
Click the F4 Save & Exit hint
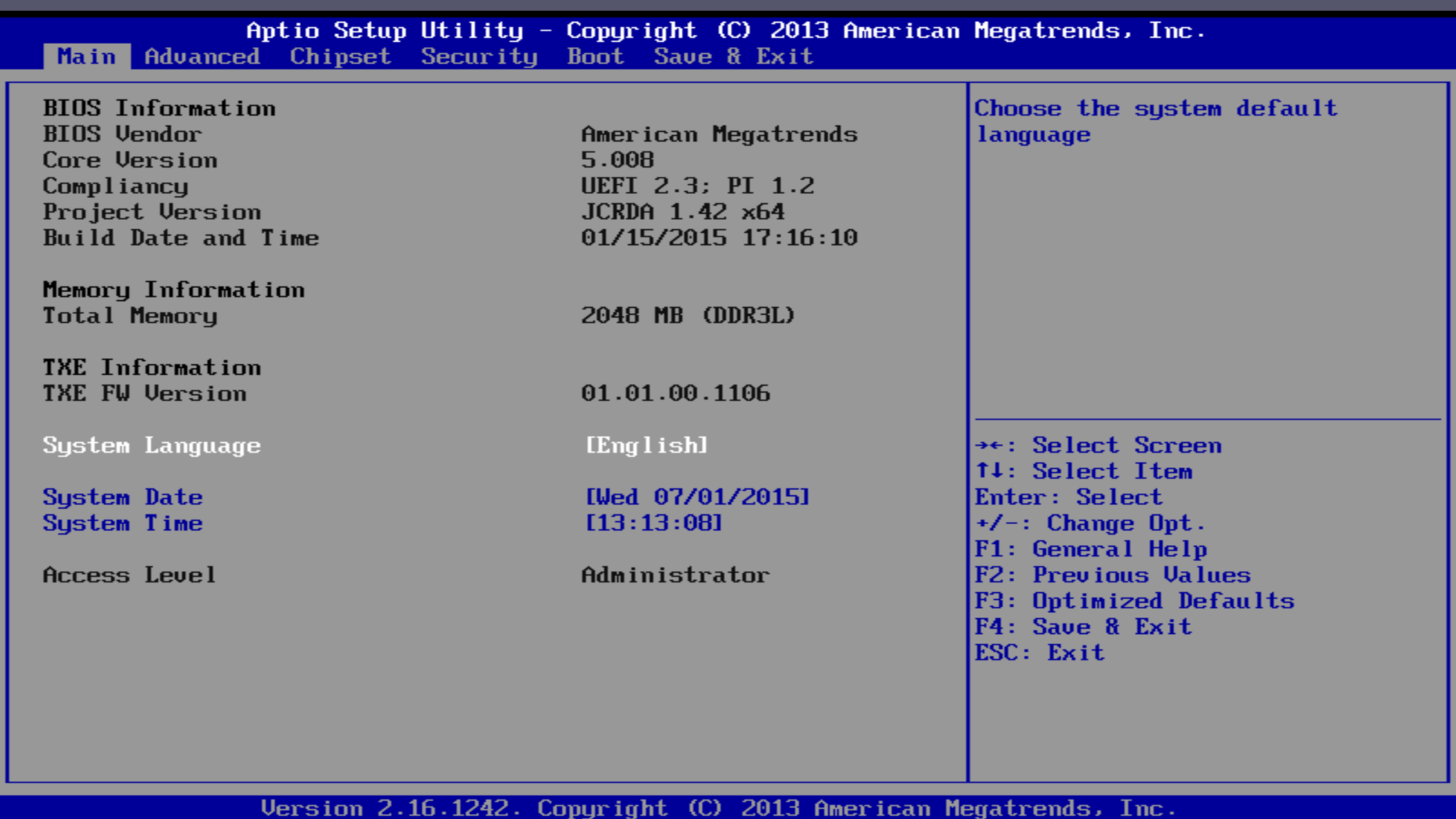[x=1083, y=626]
